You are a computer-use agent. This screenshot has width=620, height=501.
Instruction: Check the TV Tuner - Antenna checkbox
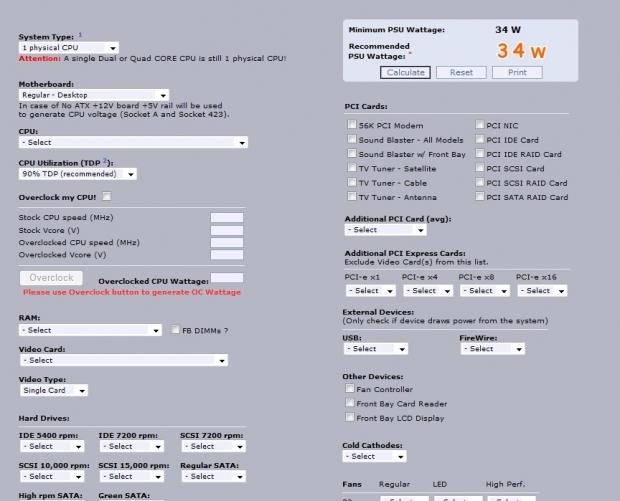click(352, 196)
